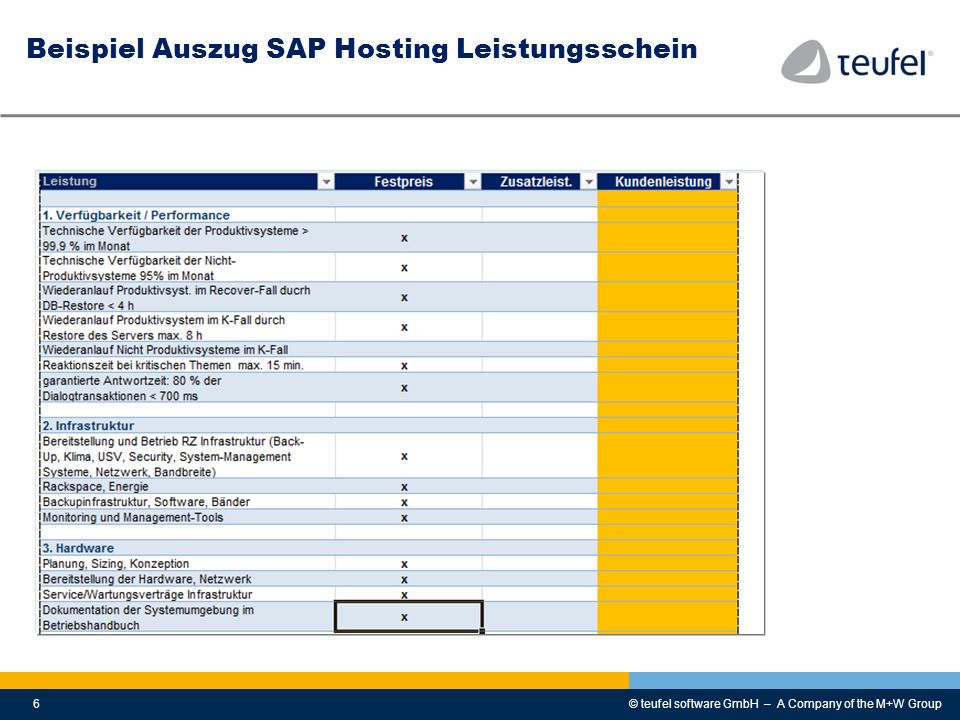Click 'Bereitstellung und Betrieb RZ Infrastruktur' cell

(187, 456)
